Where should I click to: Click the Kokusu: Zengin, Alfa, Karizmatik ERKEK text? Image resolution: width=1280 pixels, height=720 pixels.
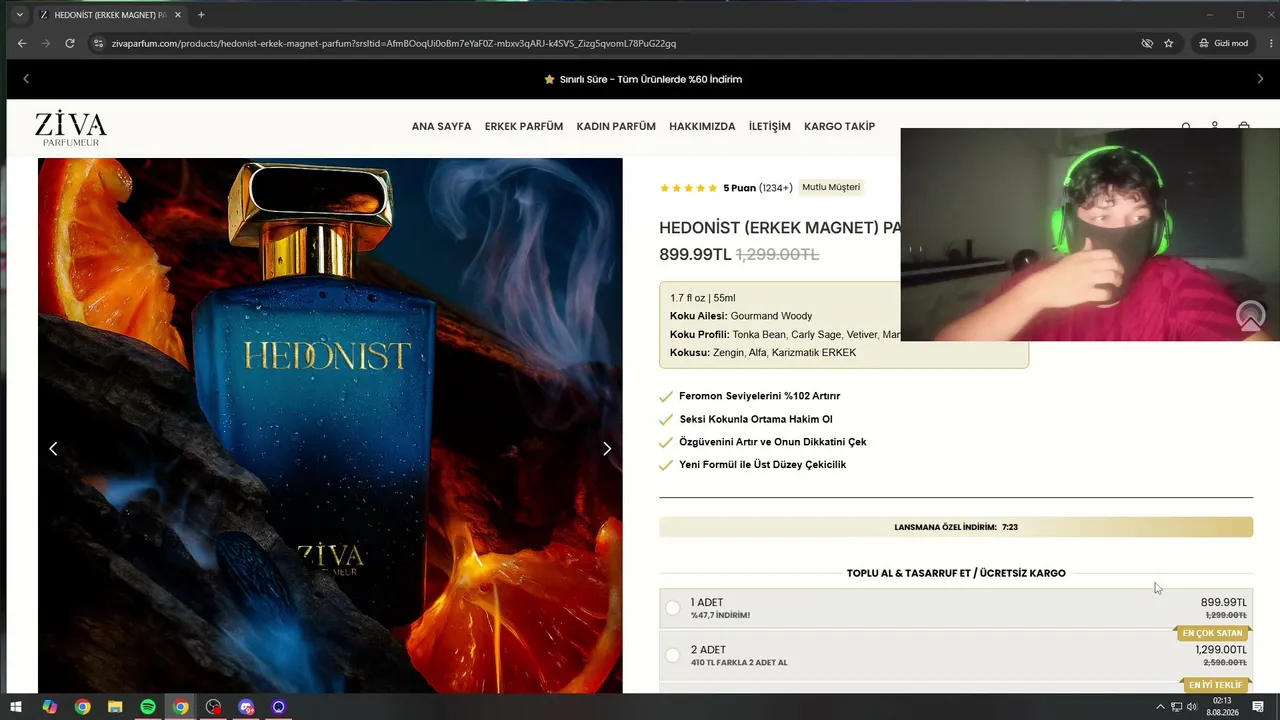point(763,353)
